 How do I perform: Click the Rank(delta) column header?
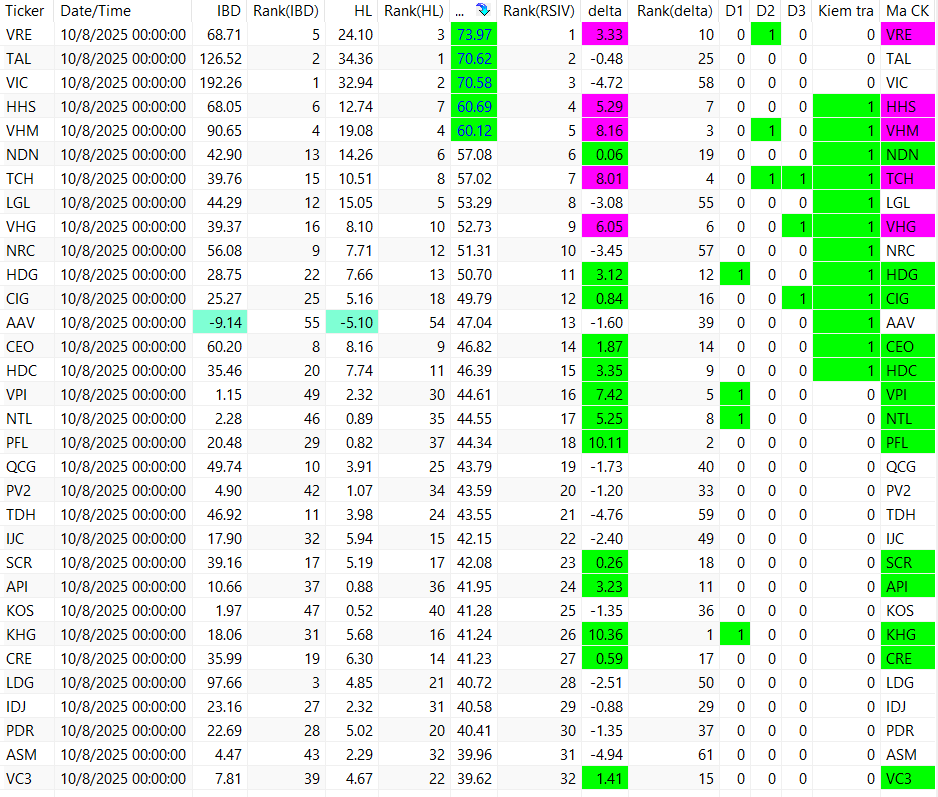tap(675, 11)
